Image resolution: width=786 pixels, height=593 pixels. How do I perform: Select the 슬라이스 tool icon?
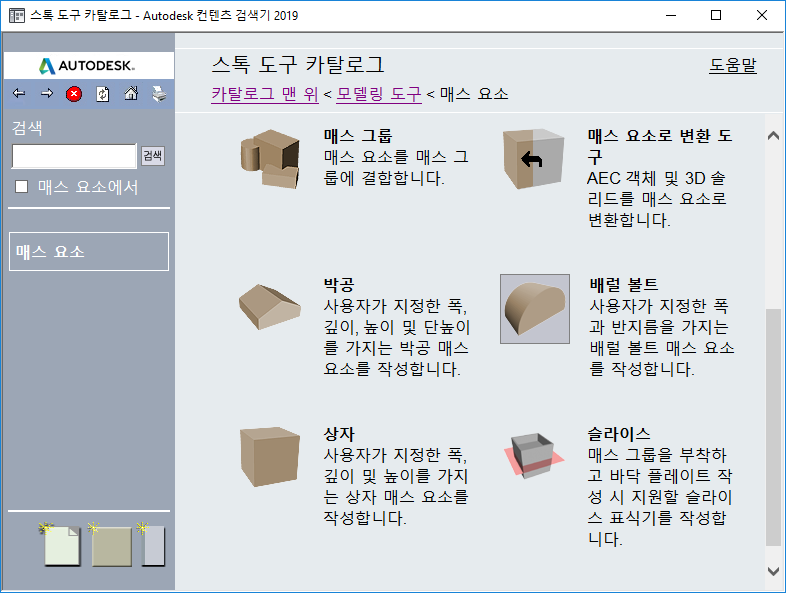[x=534, y=455]
